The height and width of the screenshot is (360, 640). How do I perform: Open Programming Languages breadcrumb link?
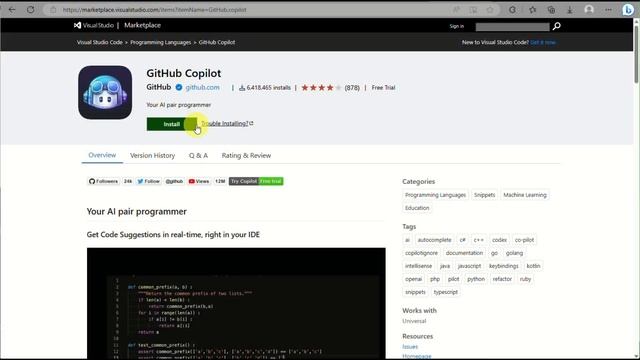click(x=160, y=42)
